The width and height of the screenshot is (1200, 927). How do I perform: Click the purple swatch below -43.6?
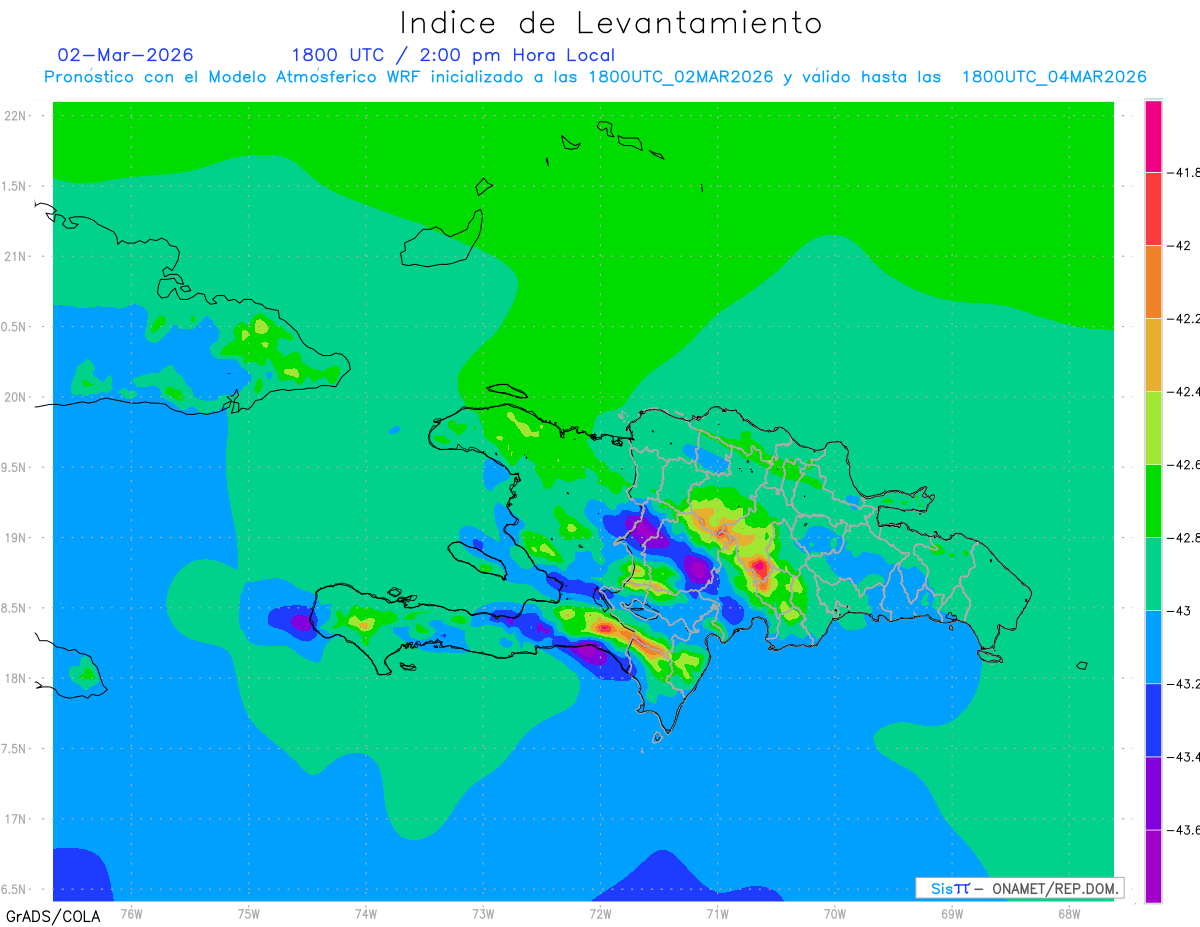[1153, 865]
